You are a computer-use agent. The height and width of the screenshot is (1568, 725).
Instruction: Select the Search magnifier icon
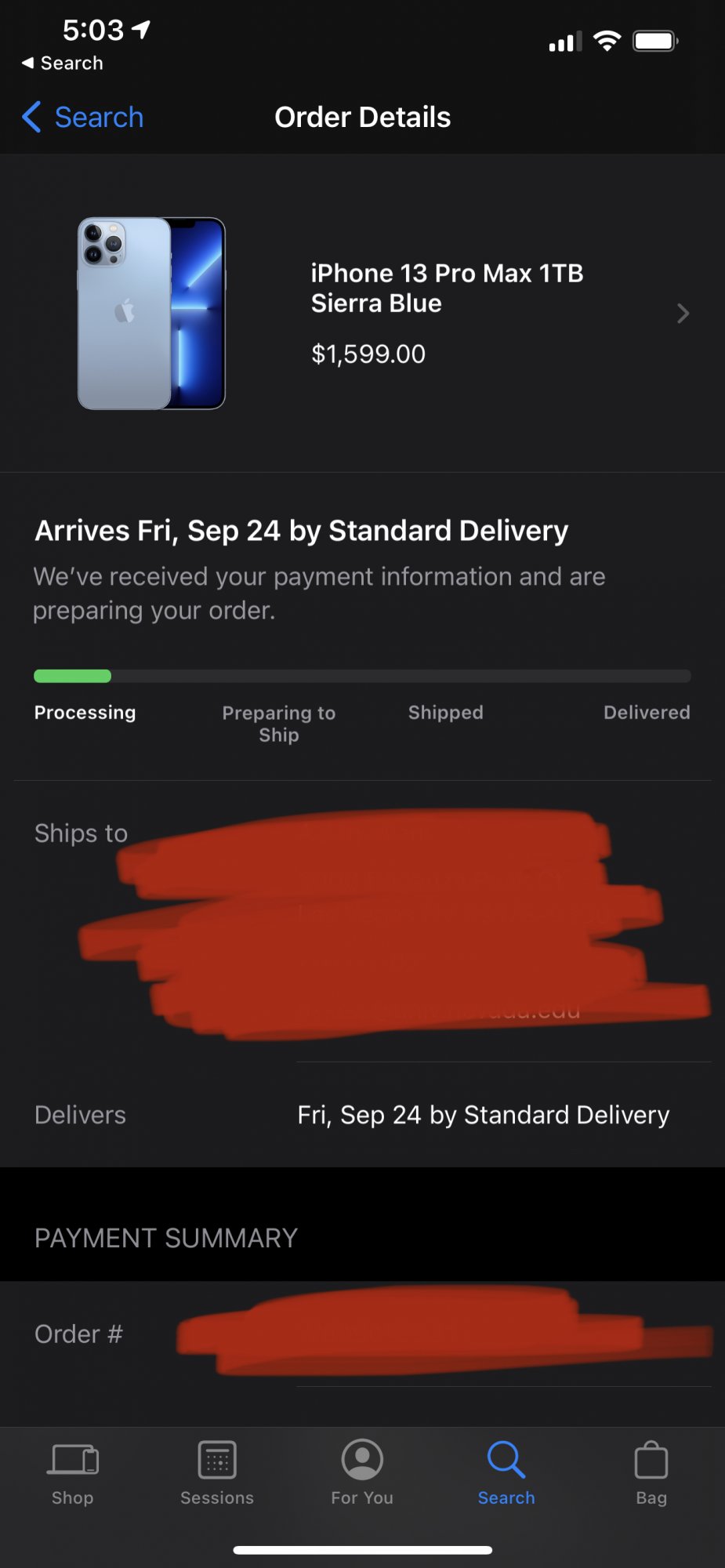506,1459
